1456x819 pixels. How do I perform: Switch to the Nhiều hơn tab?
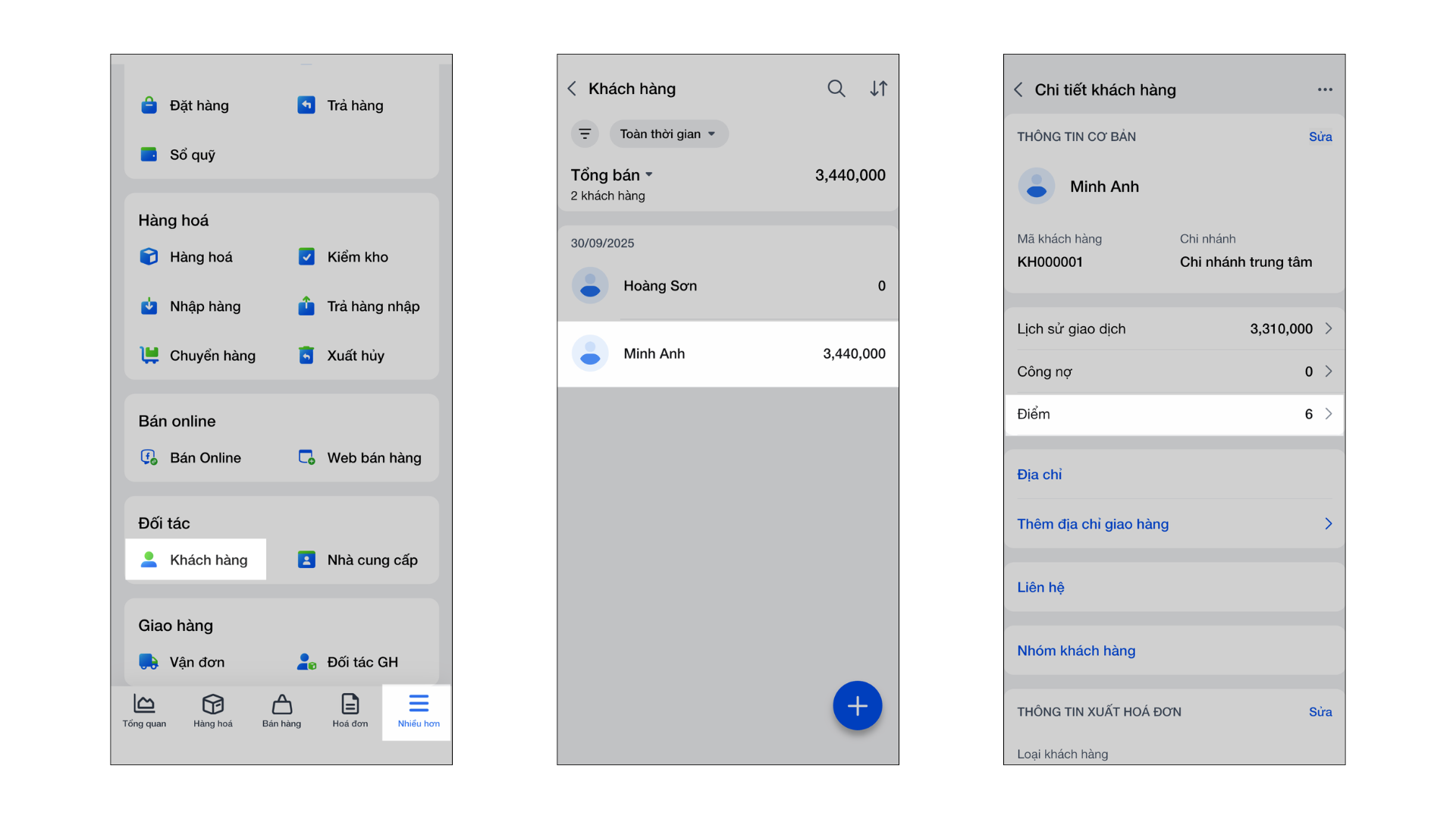[419, 711]
